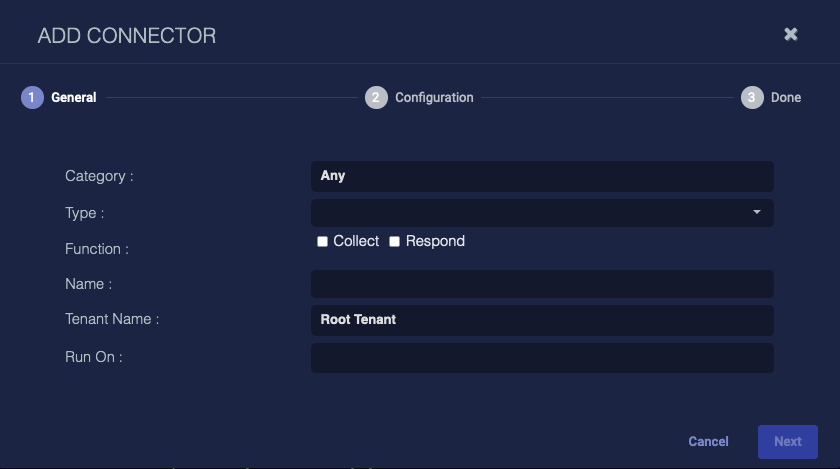This screenshot has width=840, height=469.
Task: Jump to the Done step label
Action: (x=786, y=98)
